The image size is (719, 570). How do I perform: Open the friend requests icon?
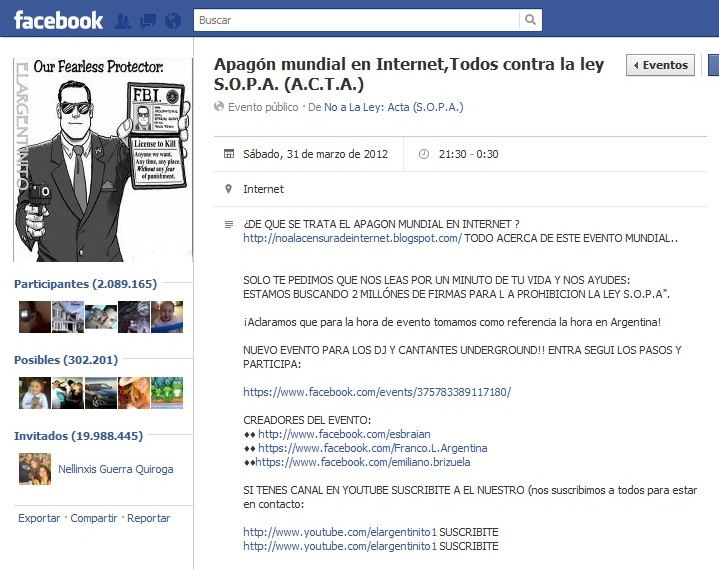click(x=122, y=21)
